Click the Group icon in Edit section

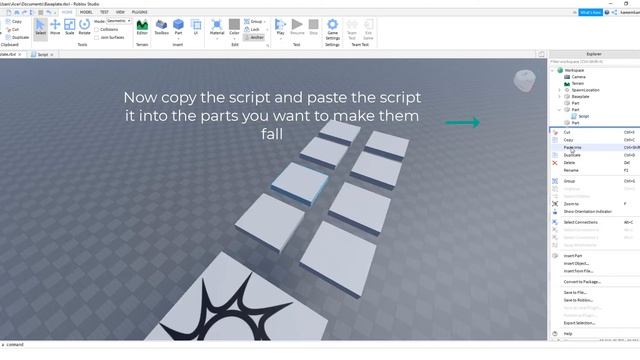click(x=247, y=21)
